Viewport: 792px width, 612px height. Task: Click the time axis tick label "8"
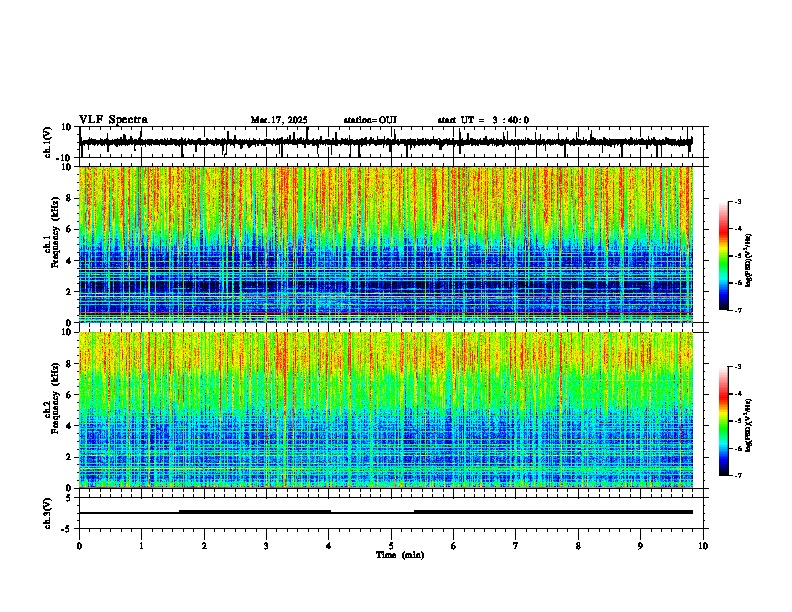coord(578,546)
